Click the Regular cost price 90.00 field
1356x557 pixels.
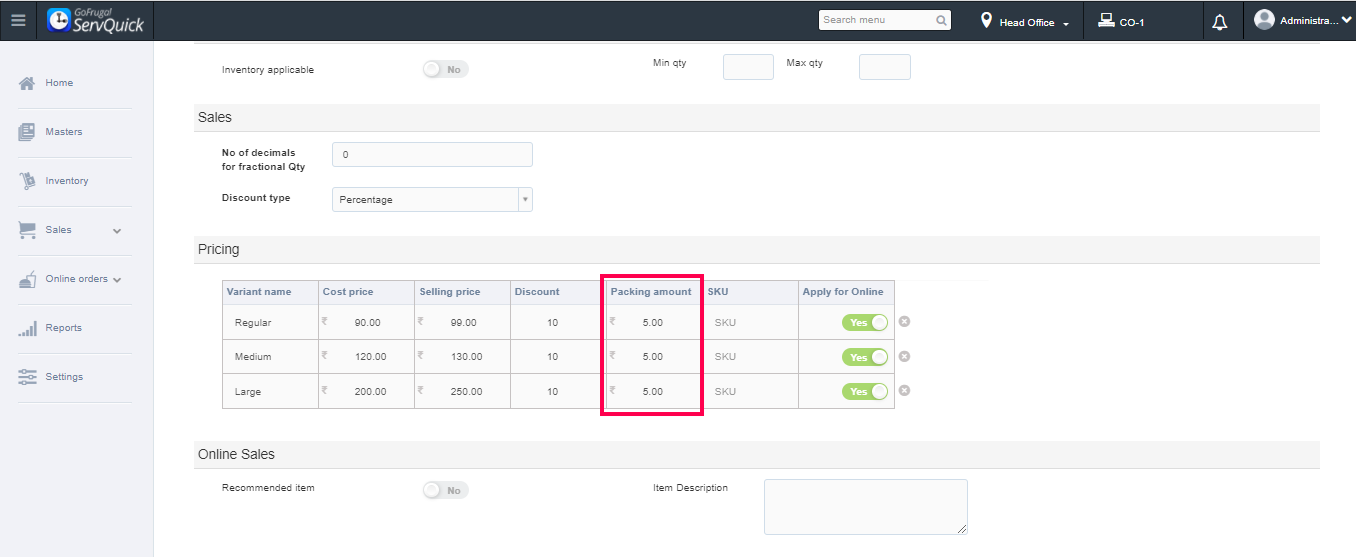click(366, 323)
